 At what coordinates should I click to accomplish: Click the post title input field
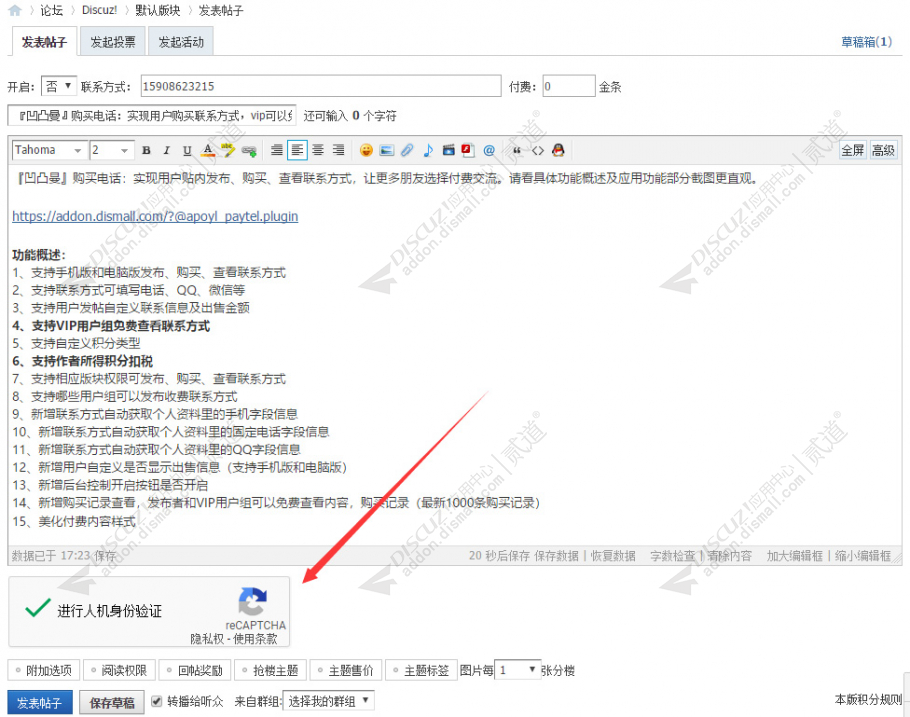[151, 116]
